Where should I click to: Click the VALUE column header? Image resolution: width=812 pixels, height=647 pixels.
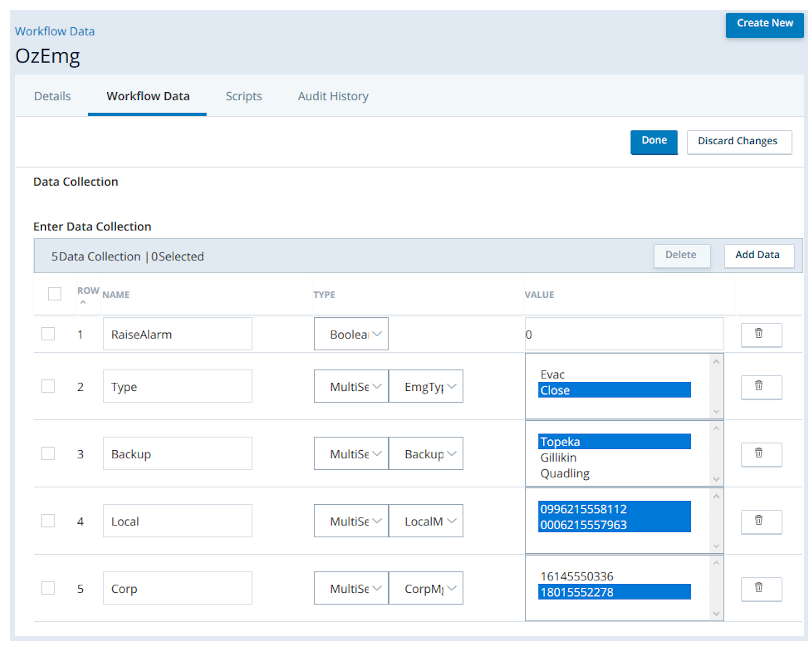point(539,295)
